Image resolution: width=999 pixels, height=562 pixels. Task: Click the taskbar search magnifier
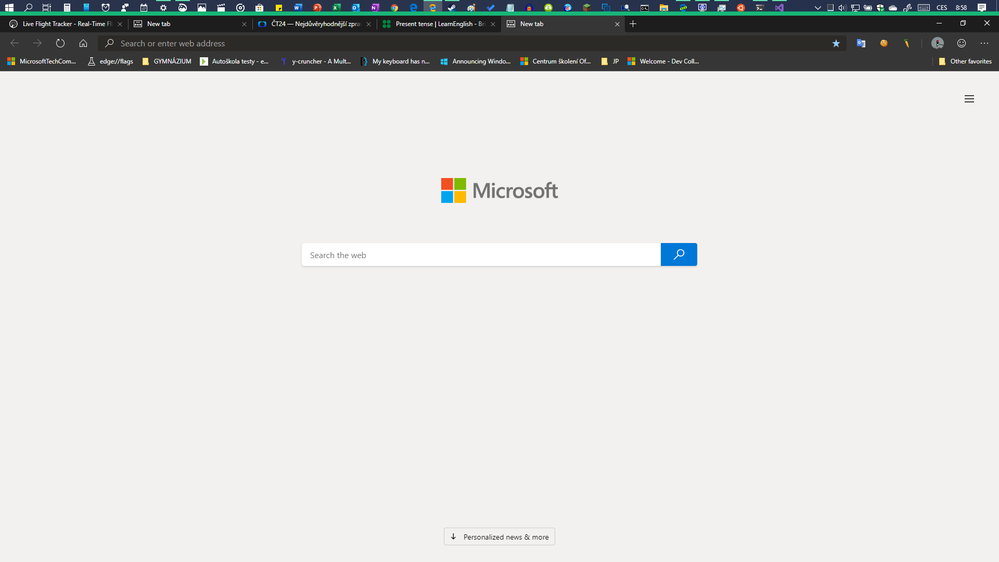pos(28,8)
